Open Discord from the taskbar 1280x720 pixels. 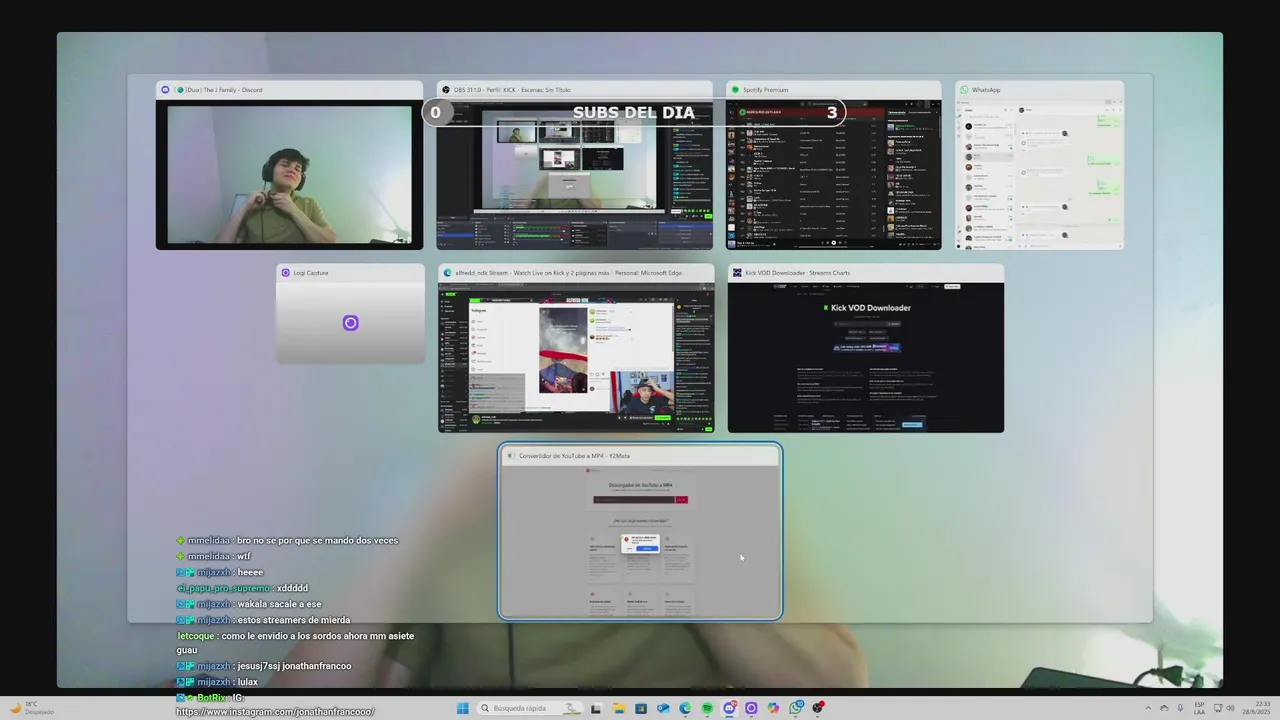[x=729, y=708]
